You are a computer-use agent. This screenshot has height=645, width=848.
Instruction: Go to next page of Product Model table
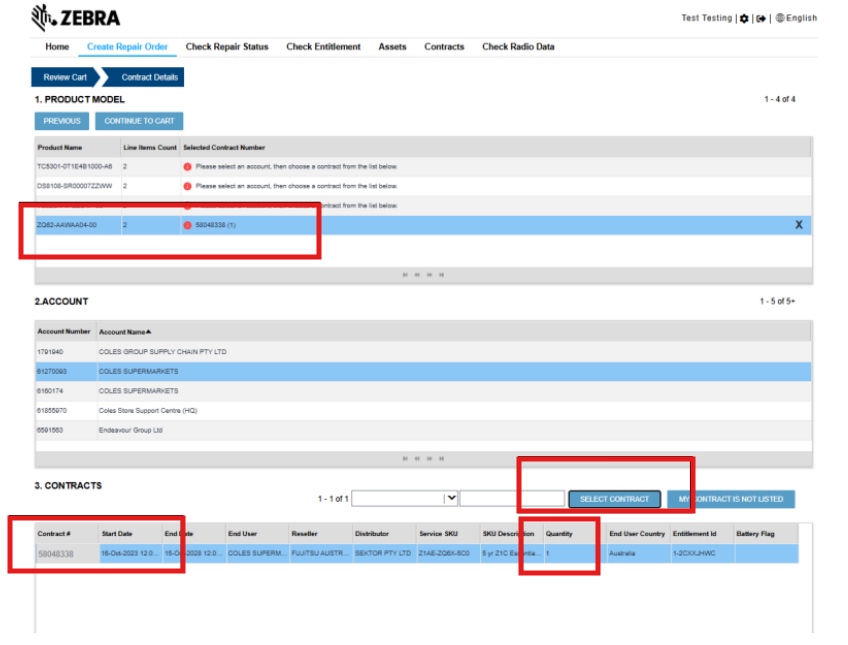pyautogui.click(x=429, y=275)
